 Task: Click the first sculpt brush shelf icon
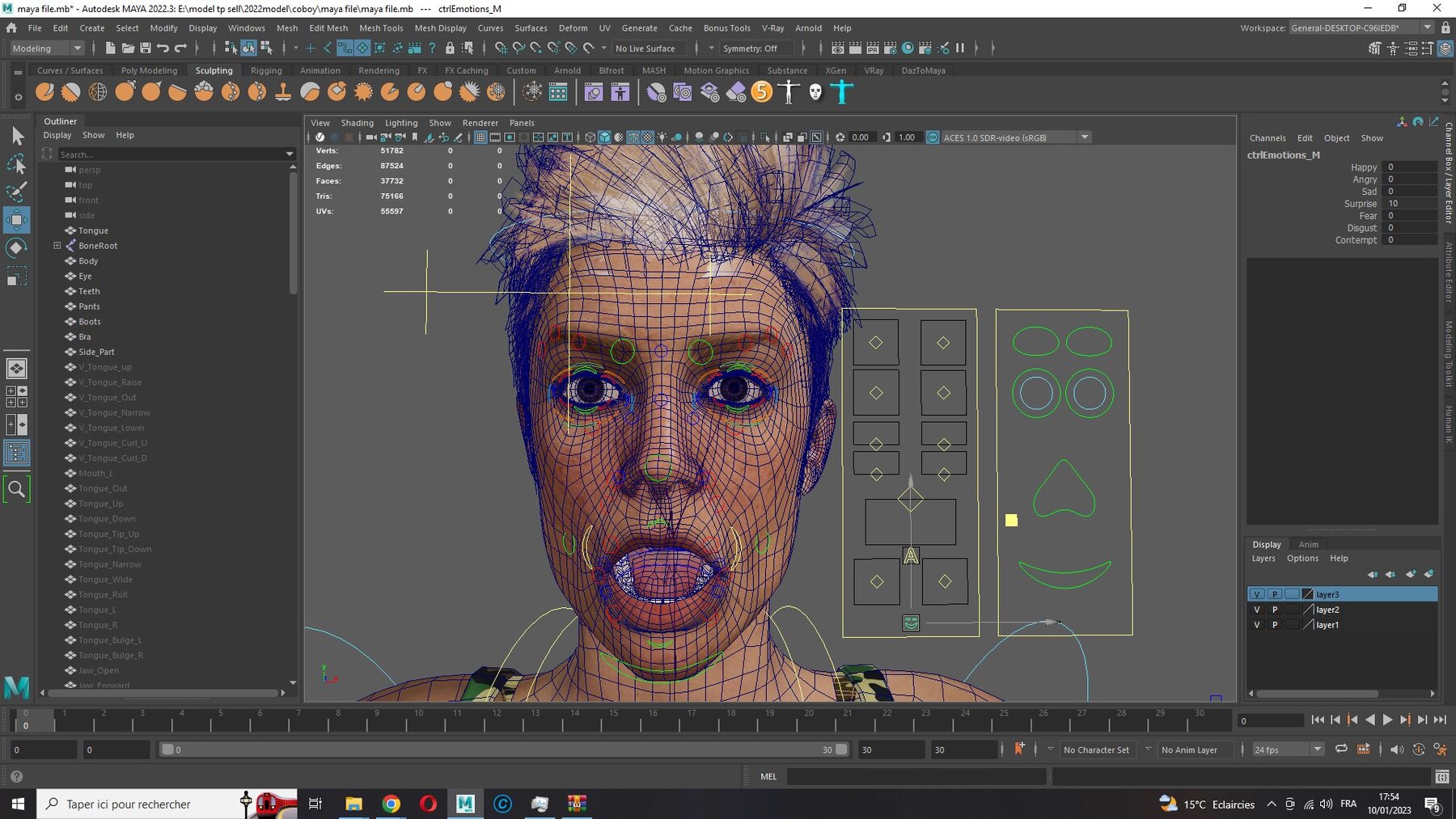pyautogui.click(x=45, y=92)
